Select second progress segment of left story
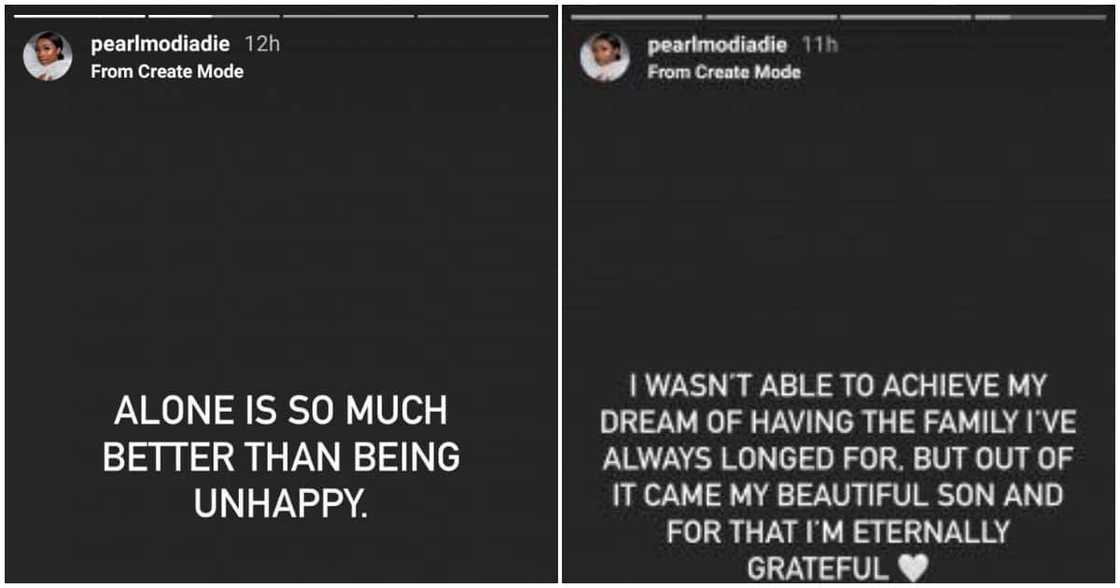1120x588 pixels. (213, 16)
